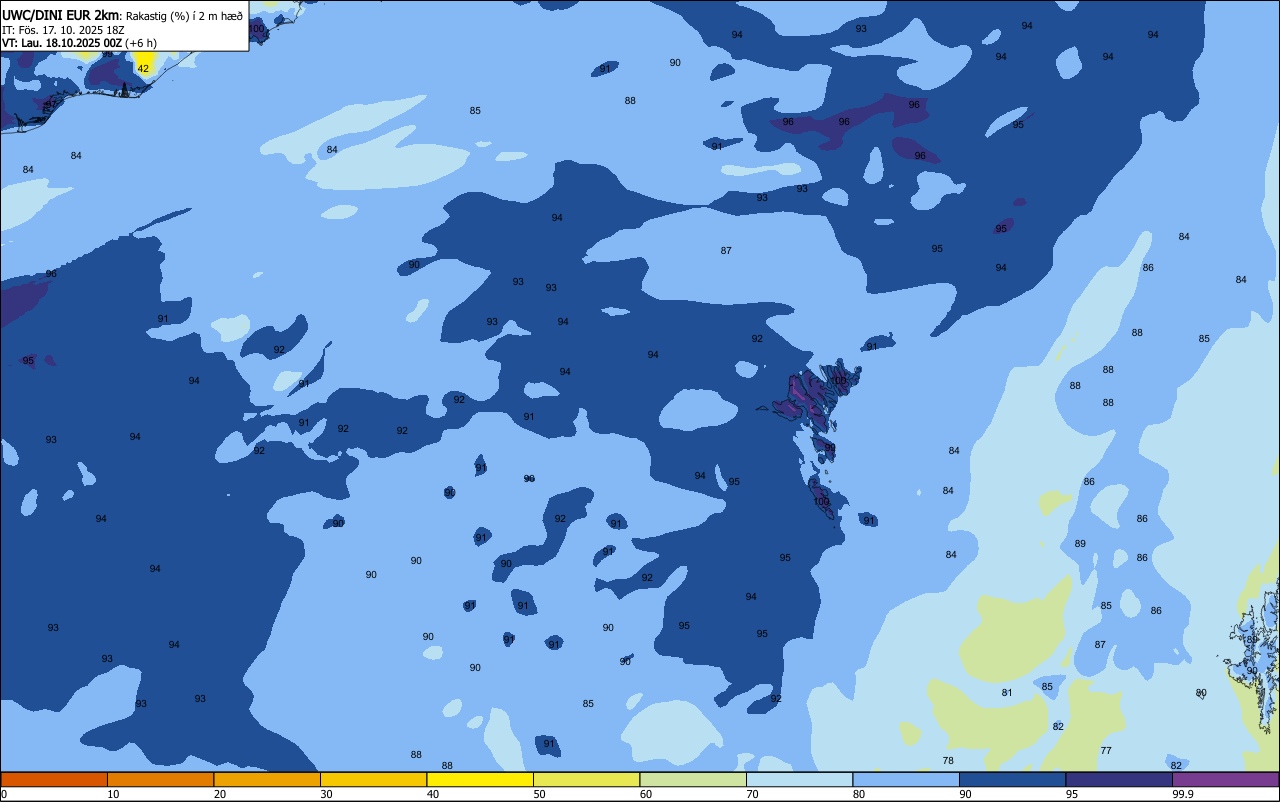The width and height of the screenshot is (1280, 802).
Task: Click the '78' humidity value on the map
Action: tap(948, 761)
